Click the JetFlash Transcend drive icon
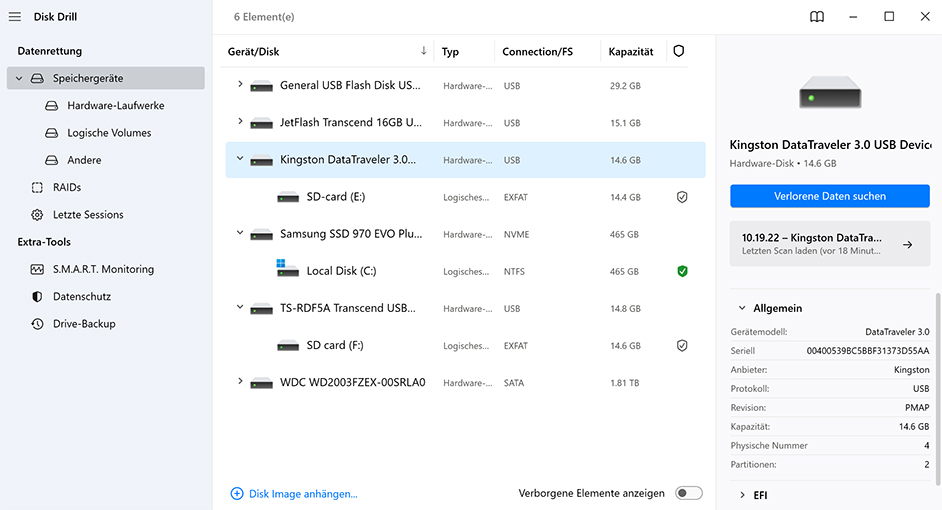The height and width of the screenshot is (510, 942). point(261,124)
